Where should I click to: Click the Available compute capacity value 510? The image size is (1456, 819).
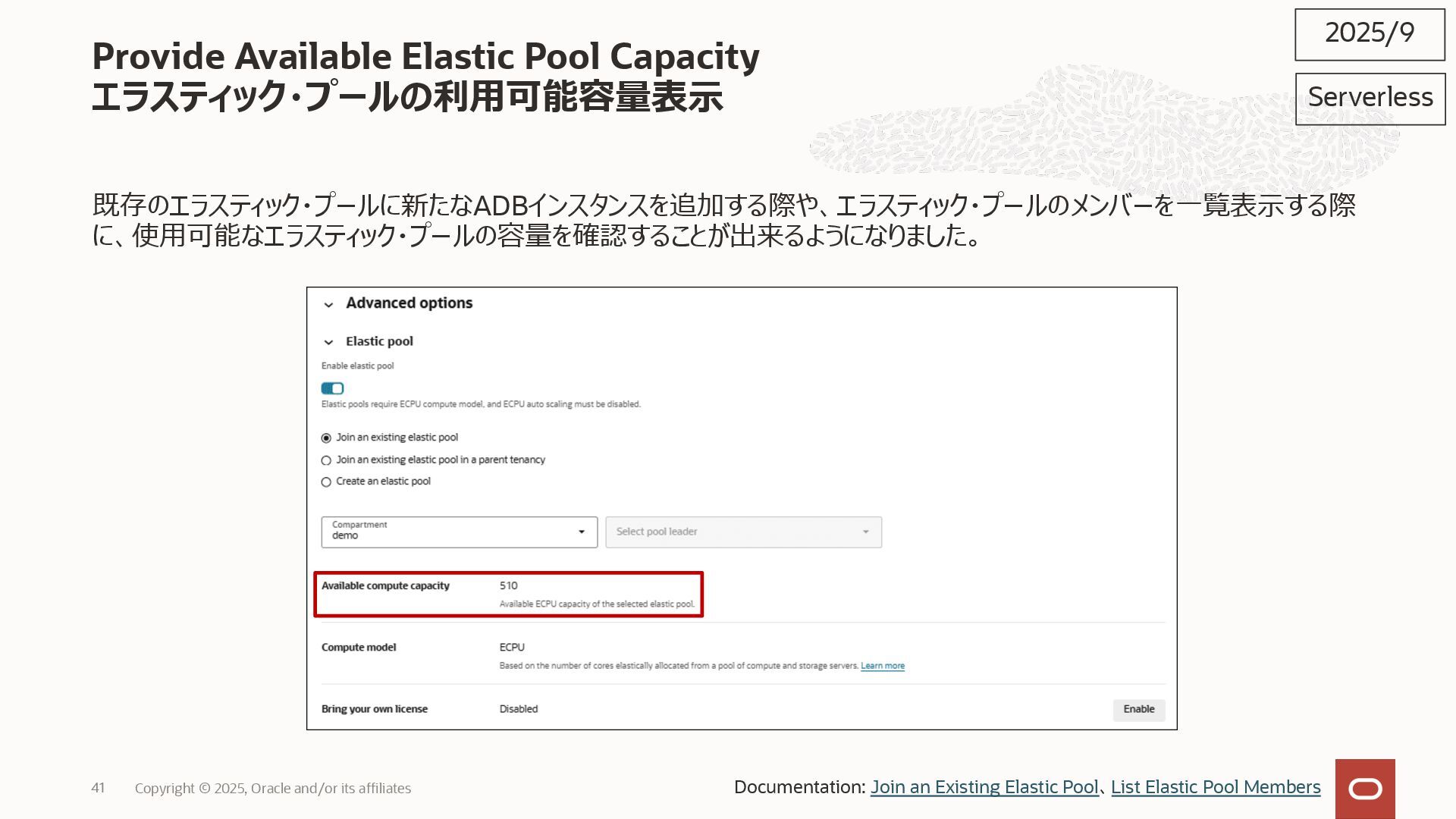508,585
